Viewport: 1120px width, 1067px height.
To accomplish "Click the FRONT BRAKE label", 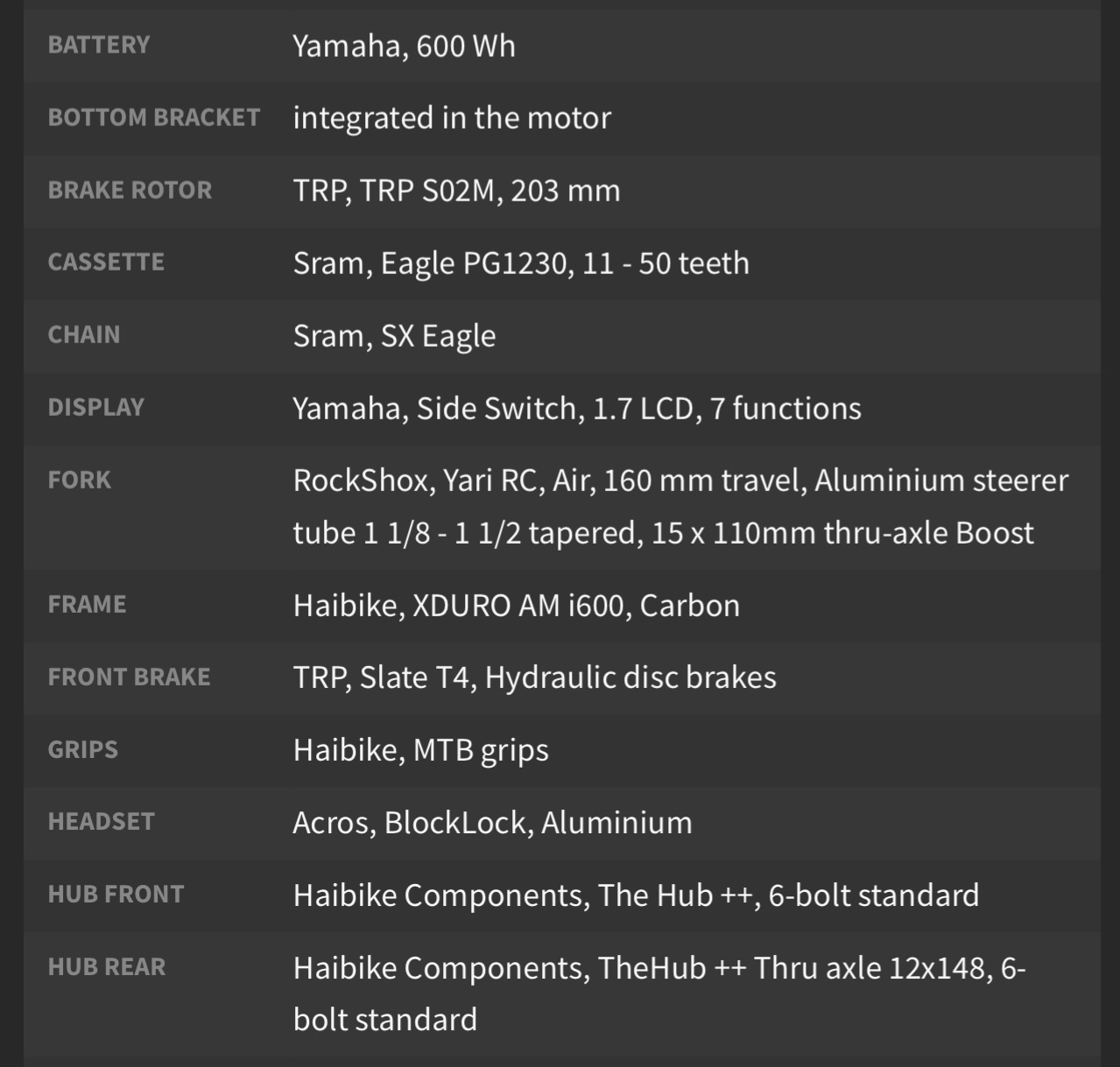I will [x=129, y=677].
